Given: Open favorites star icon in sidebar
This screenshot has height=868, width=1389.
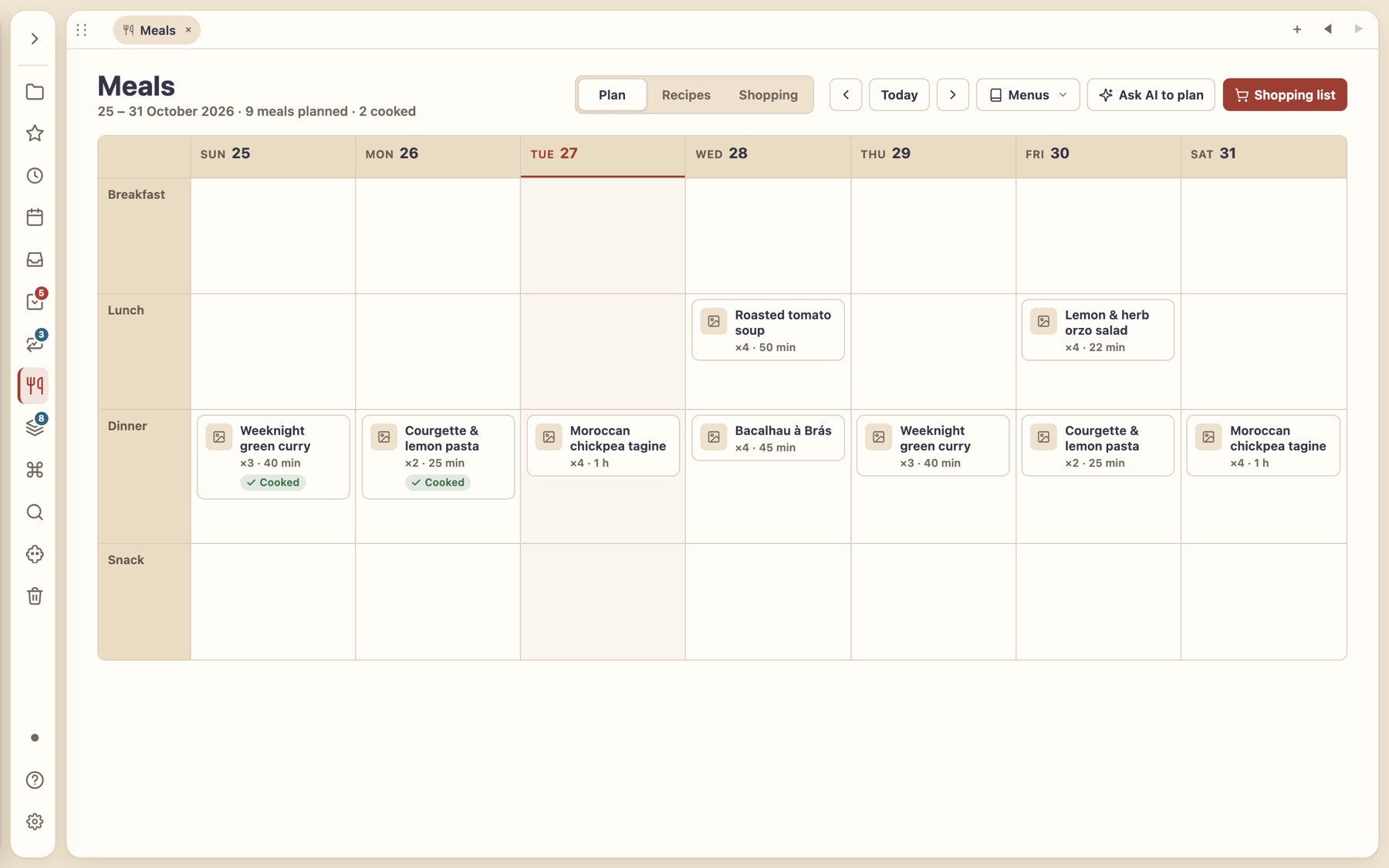Looking at the screenshot, I should click(35, 133).
